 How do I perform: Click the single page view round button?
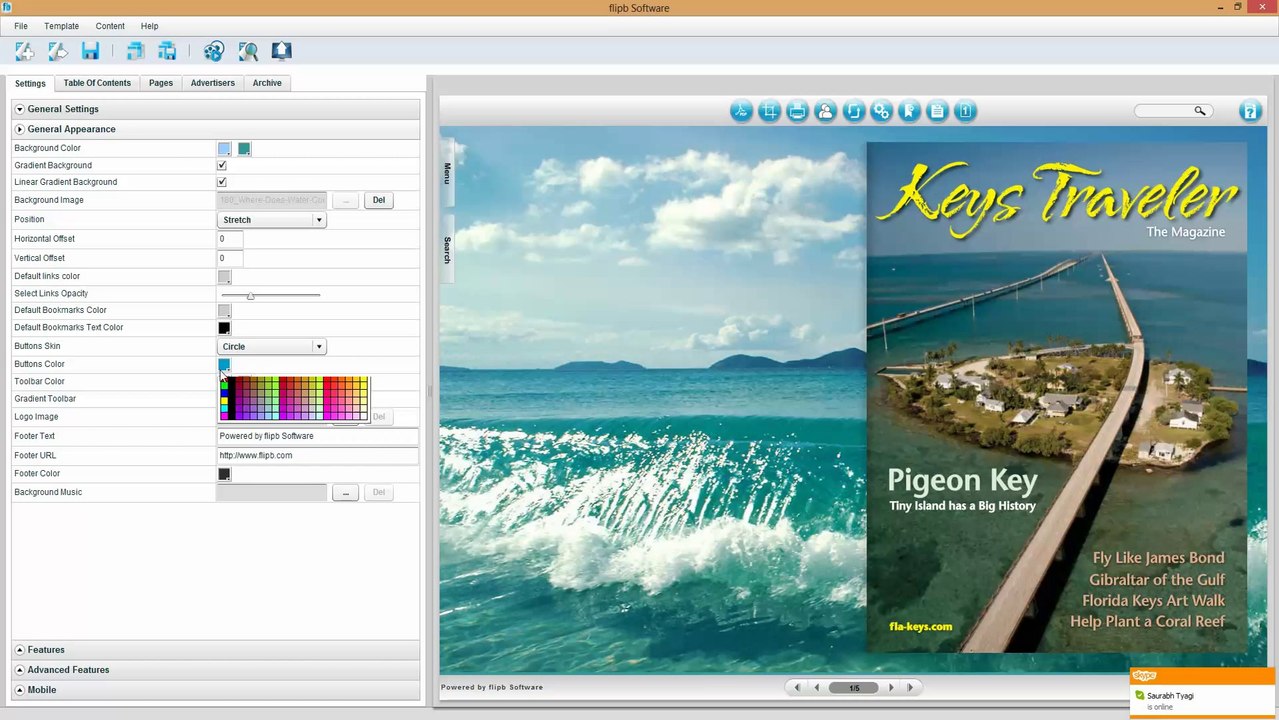pos(965,111)
